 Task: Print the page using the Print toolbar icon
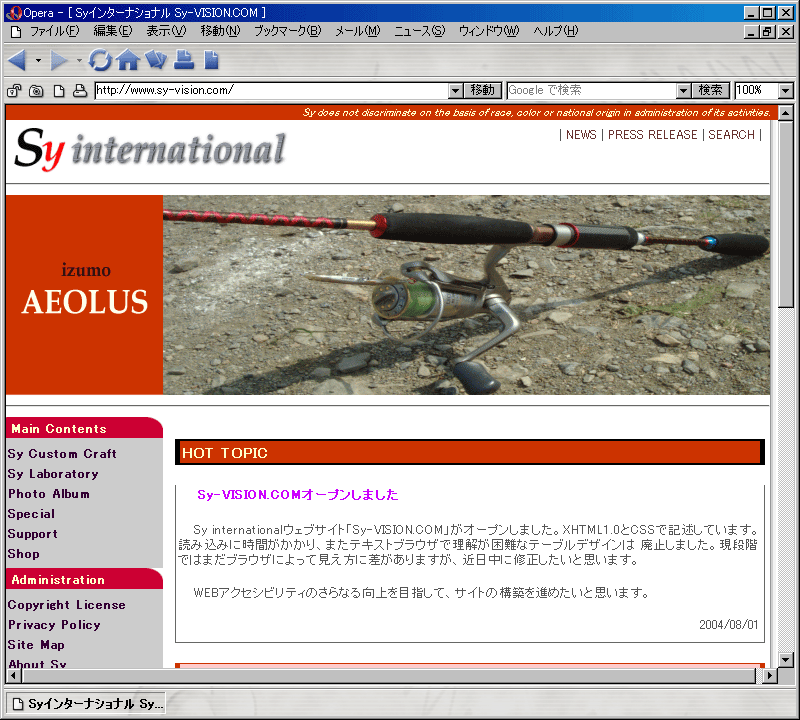(x=184, y=60)
